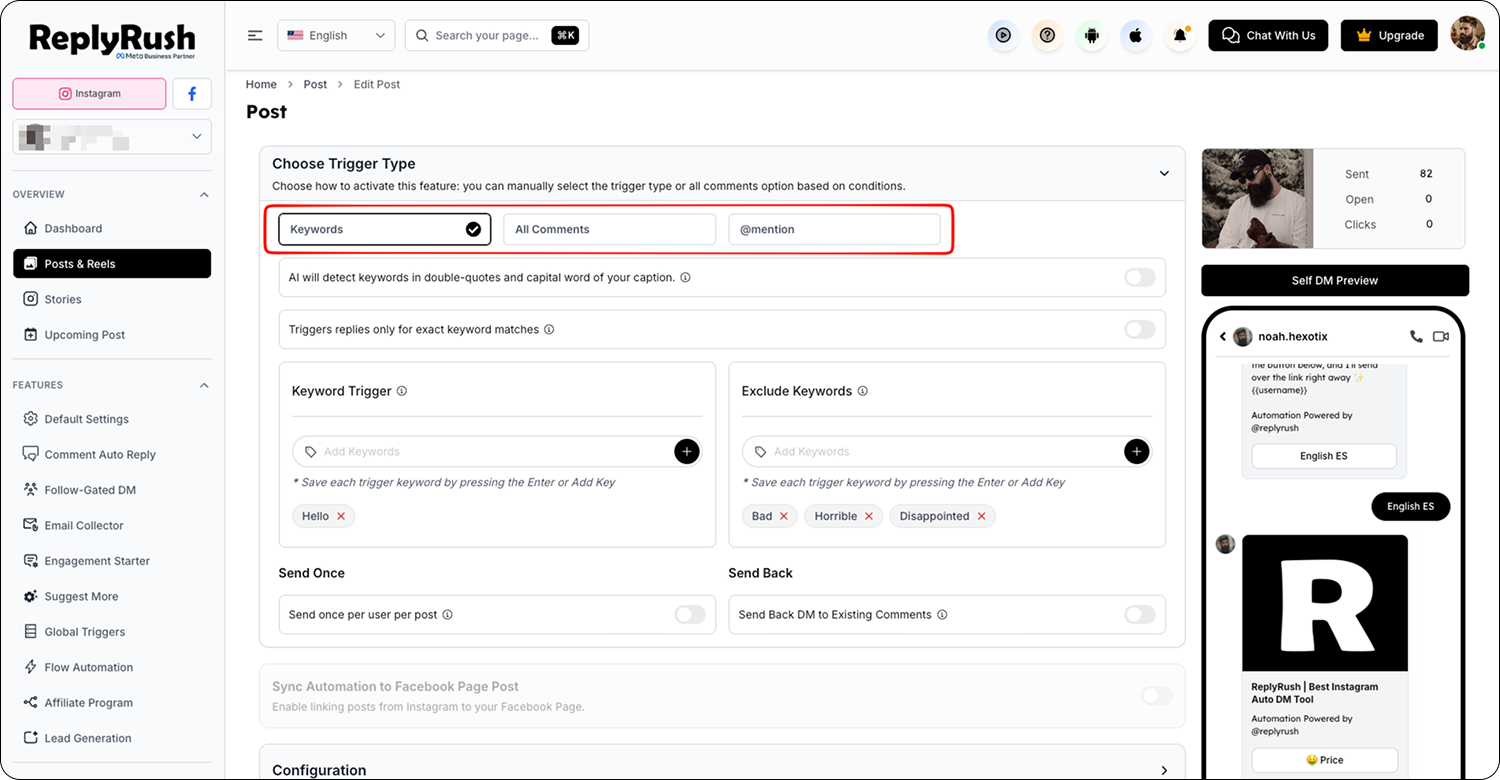Open the English language dropdown
Screen dimensions: 1500x780
(336, 36)
